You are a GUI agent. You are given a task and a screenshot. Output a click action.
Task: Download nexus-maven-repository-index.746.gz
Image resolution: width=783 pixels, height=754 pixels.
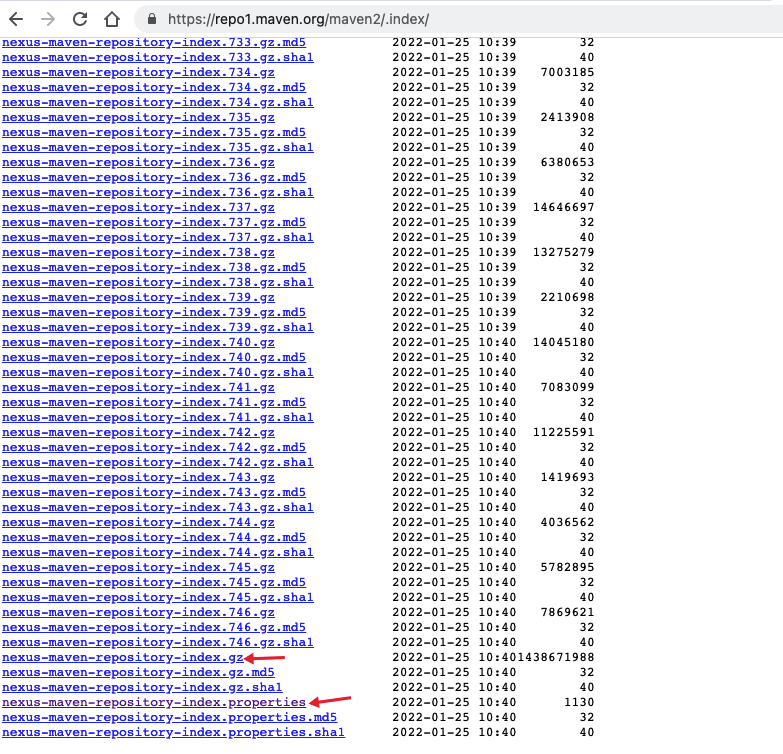point(138,612)
